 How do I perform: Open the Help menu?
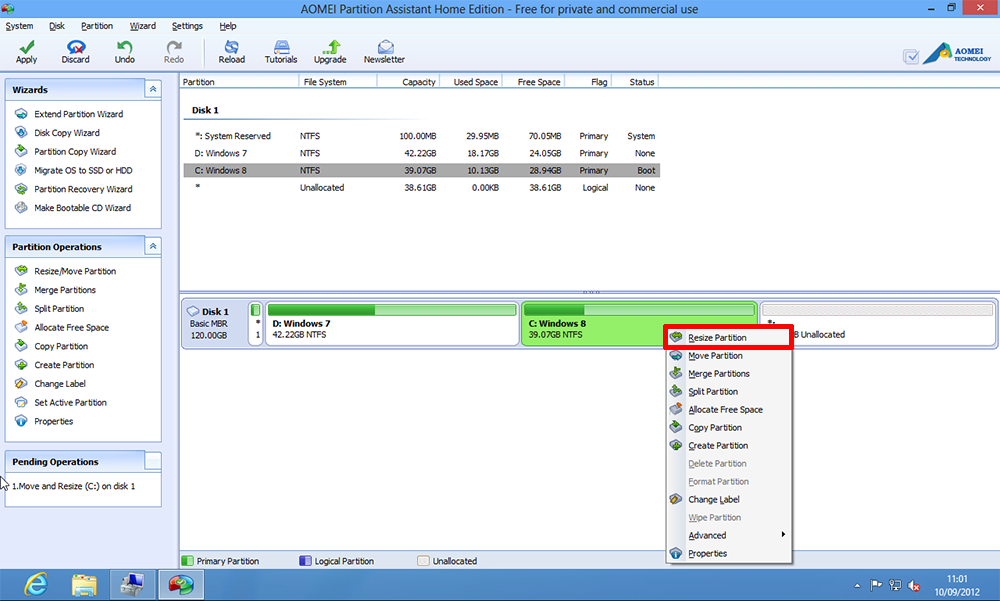tap(228, 26)
